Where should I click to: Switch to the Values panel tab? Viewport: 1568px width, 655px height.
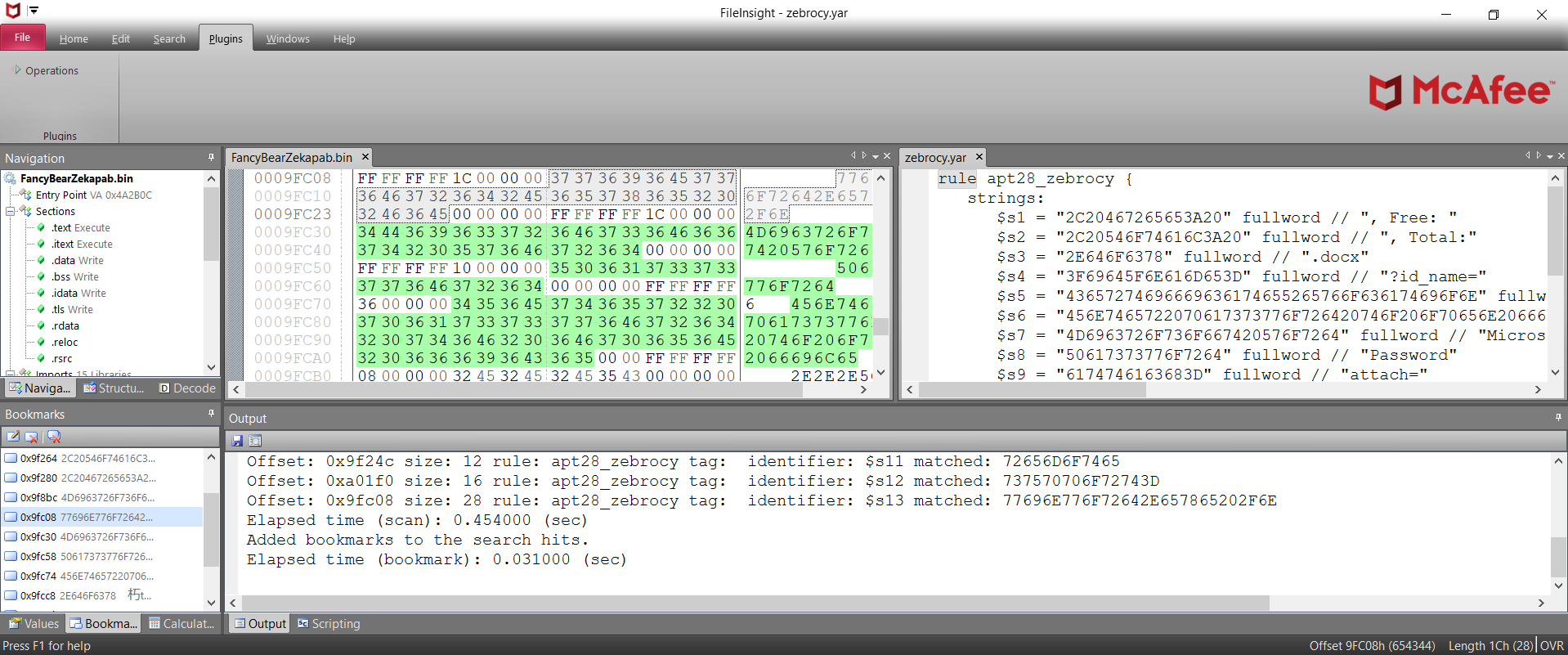click(x=34, y=623)
